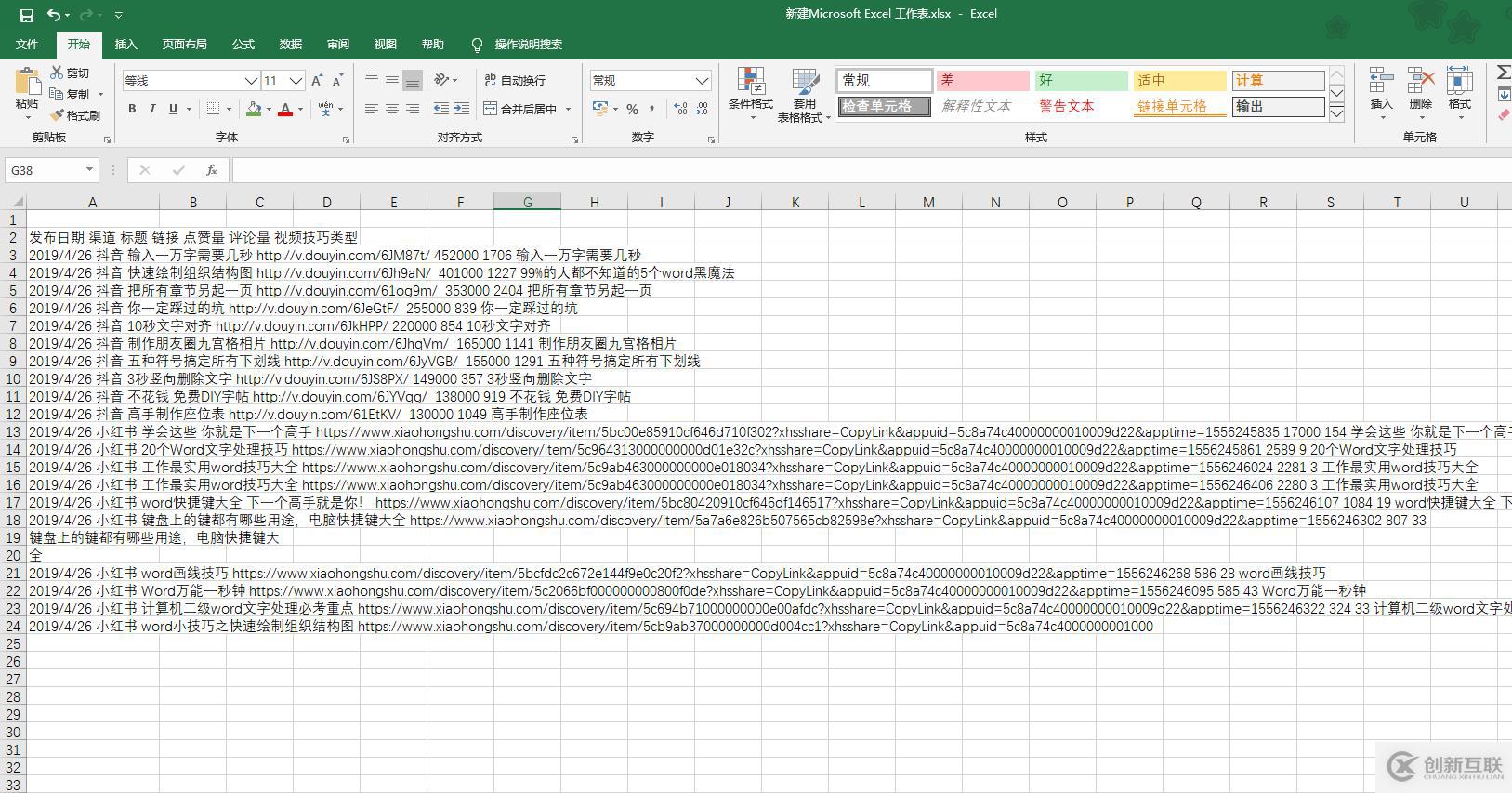The height and width of the screenshot is (793, 1512).
Task: Center text horizontally
Action: [x=391, y=109]
